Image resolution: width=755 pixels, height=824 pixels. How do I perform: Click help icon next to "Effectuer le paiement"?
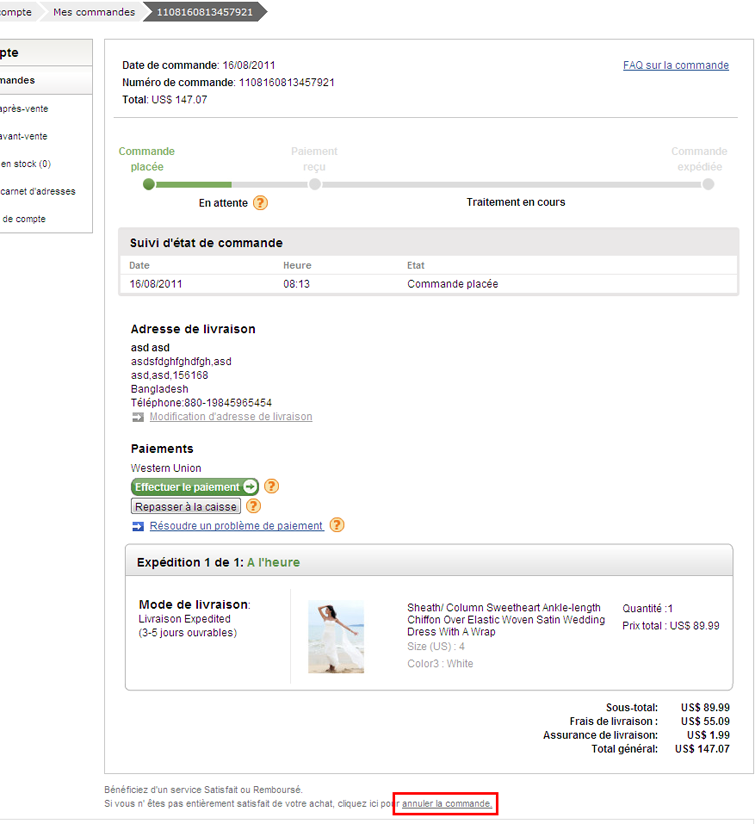pos(271,487)
